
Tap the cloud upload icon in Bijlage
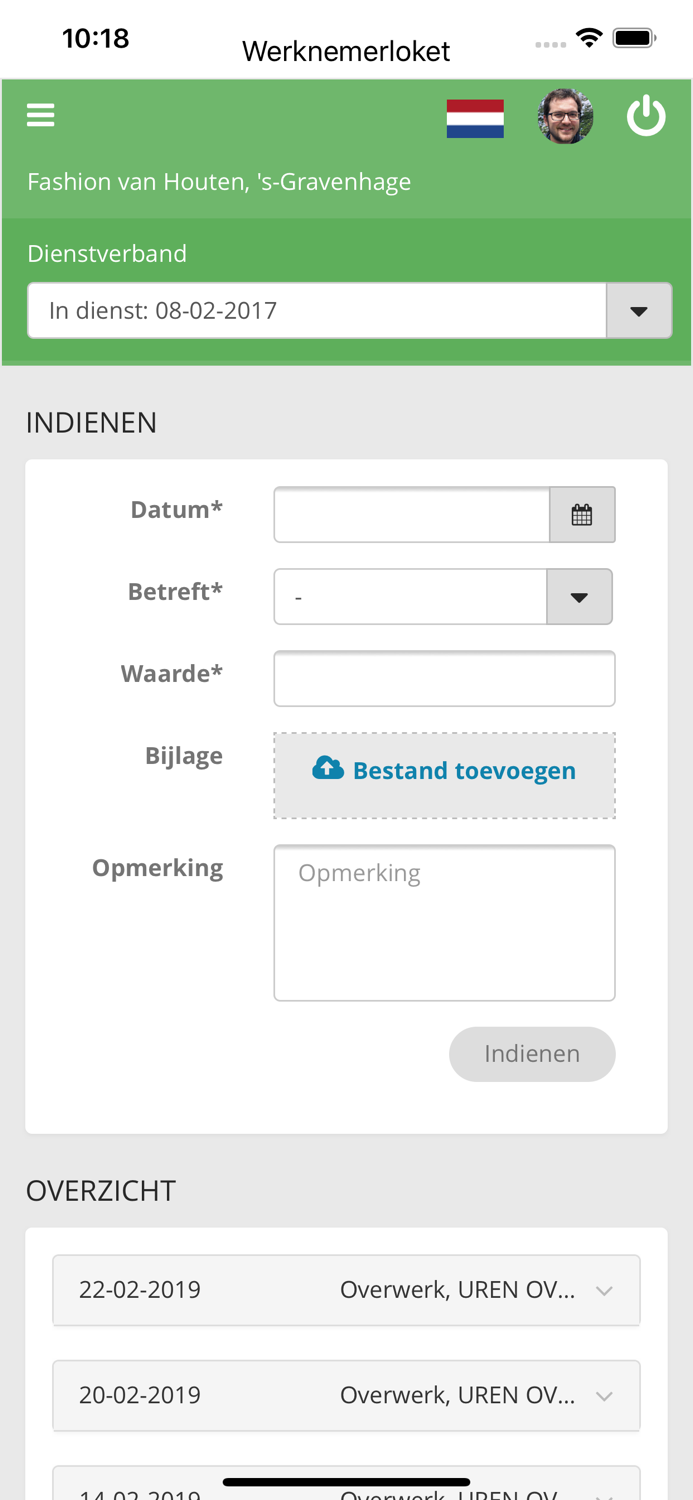329,768
